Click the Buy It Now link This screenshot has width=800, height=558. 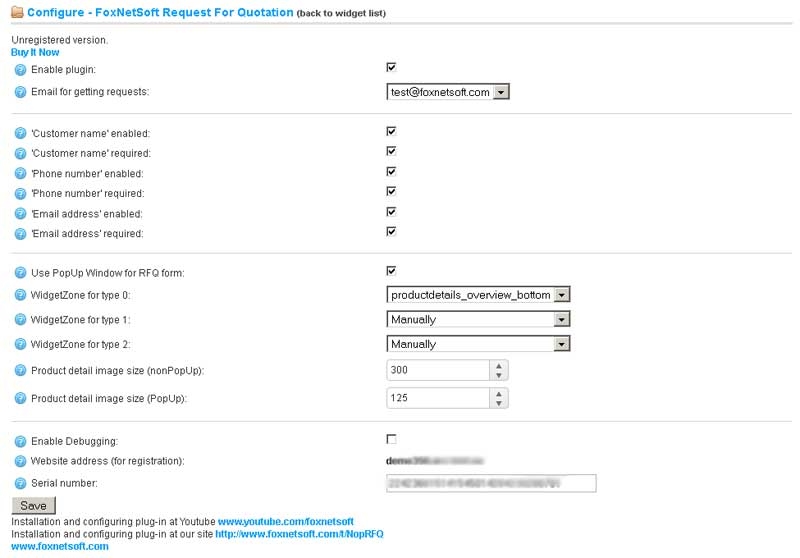pyautogui.click(x=35, y=53)
